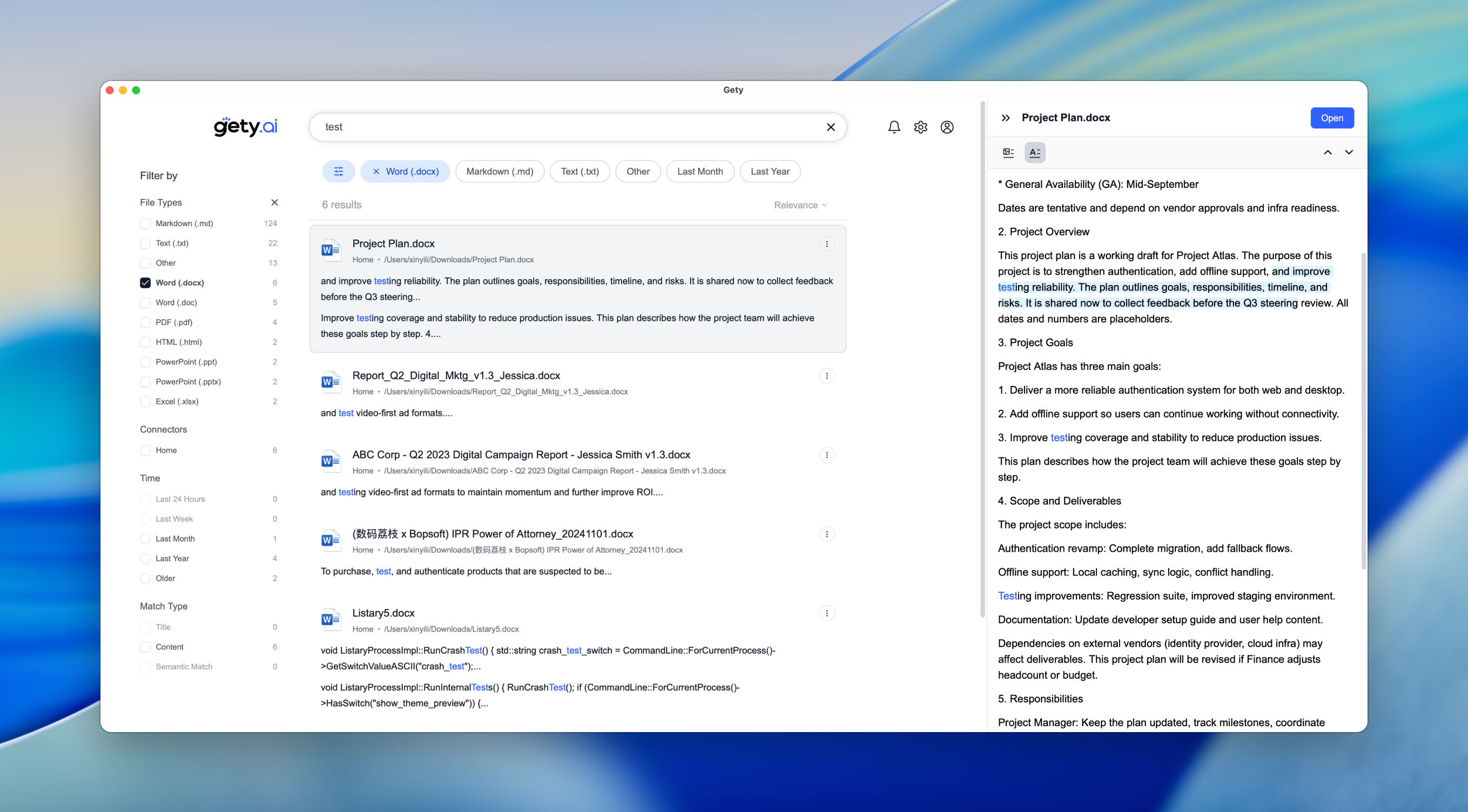The width and height of the screenshot is (1468, 812).
Task: Clear the search field with X
Action: [831, 127]
